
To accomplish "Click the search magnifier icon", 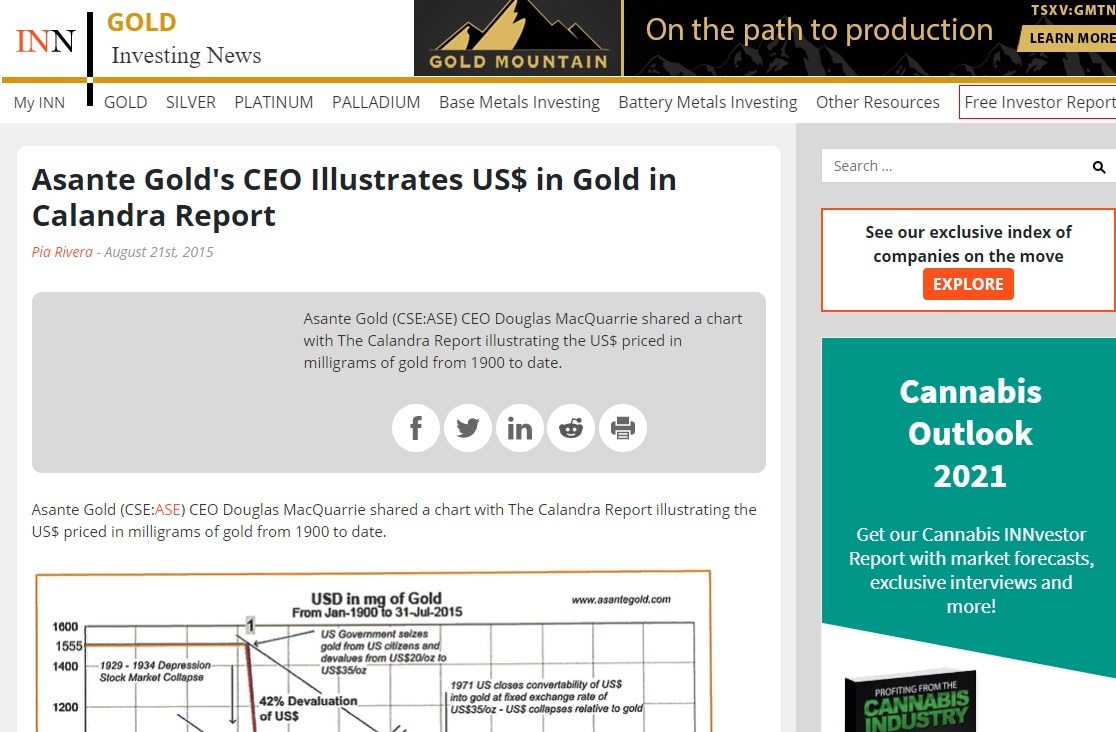I will (x=1099, y=167).
